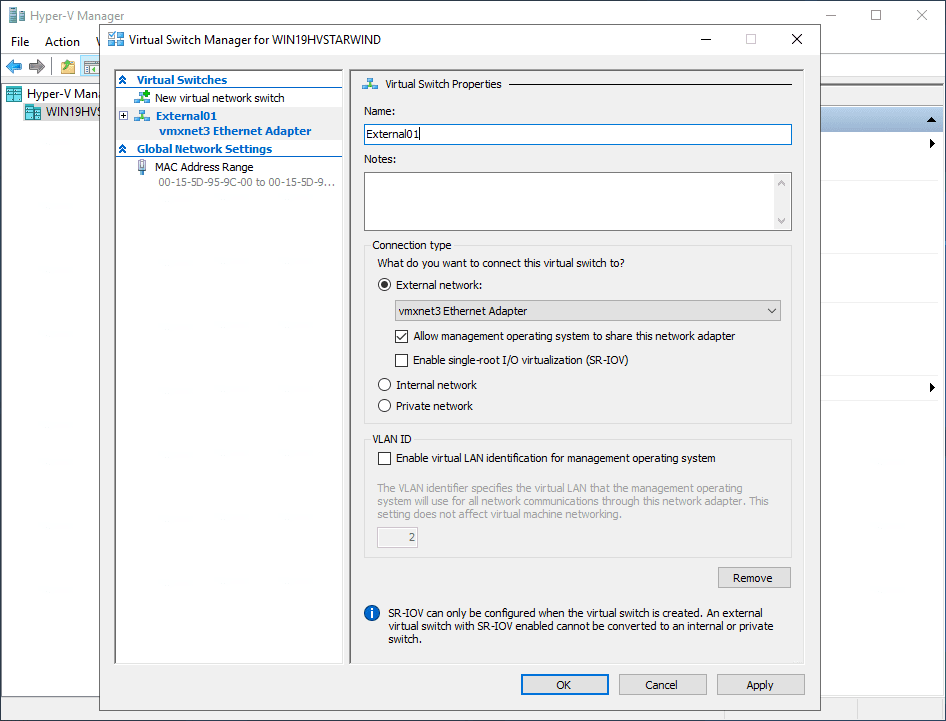Viewport: 946px width, 721px height.
Task: Enable virtual LAN identification checkbox
Action: tap(385, 459)
